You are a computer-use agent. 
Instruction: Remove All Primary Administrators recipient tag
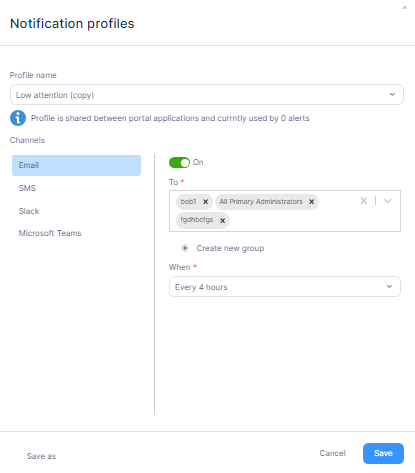click(x=311, y=202)
